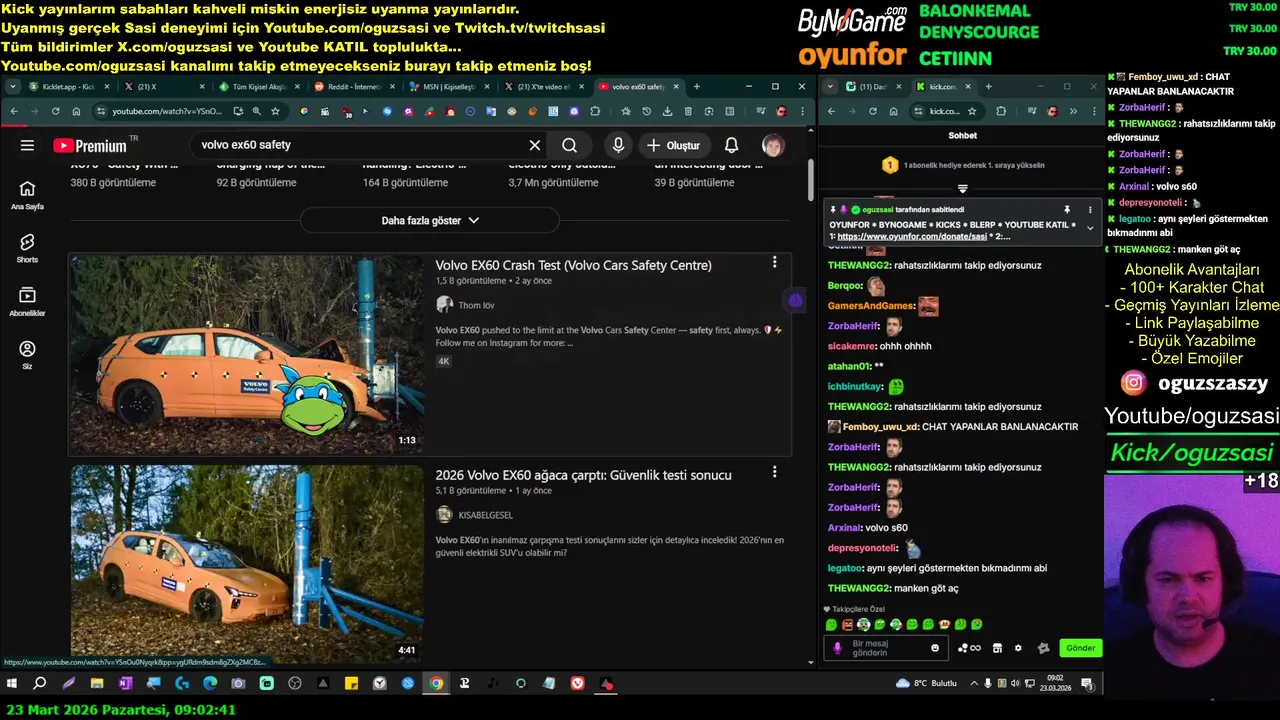The height and width of the screenshot is (720, 1280).
Task: Open Windows taskbar search
Action: pos(40,684)
